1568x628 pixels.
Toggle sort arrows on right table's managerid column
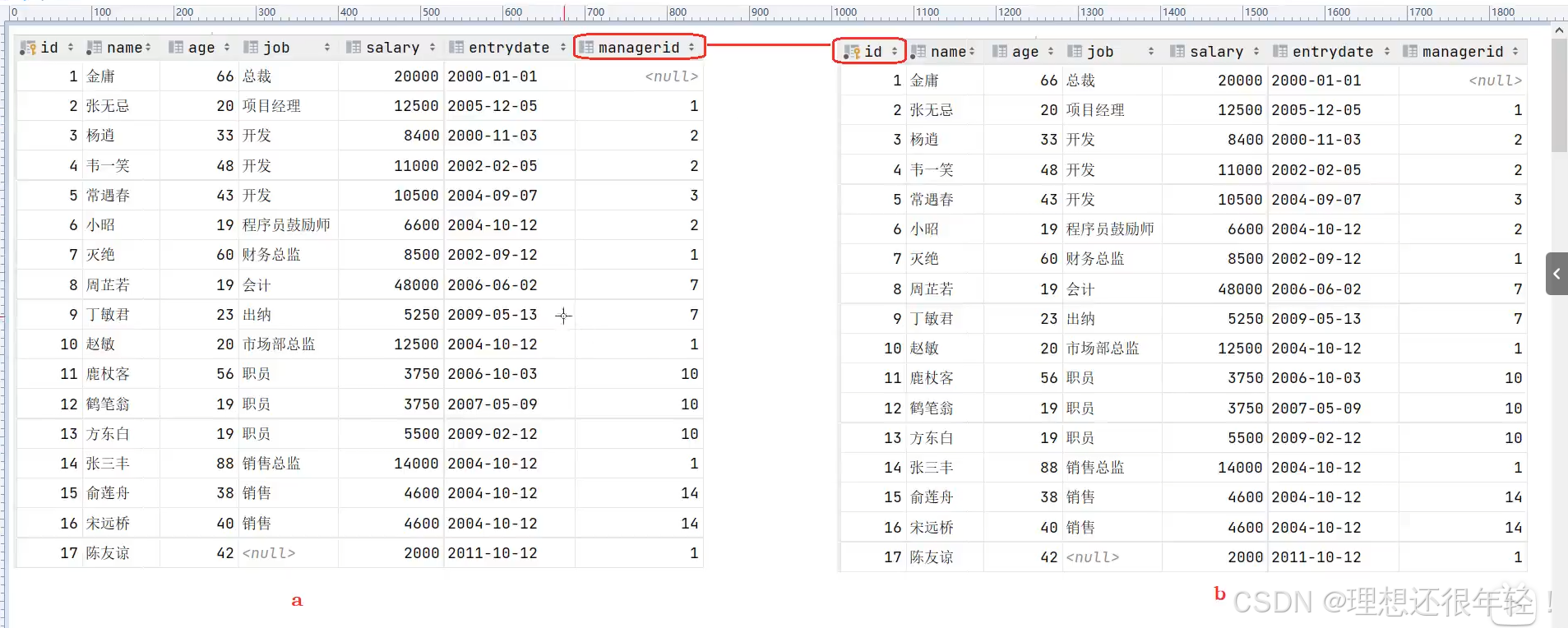click(x=1515, y=52)
